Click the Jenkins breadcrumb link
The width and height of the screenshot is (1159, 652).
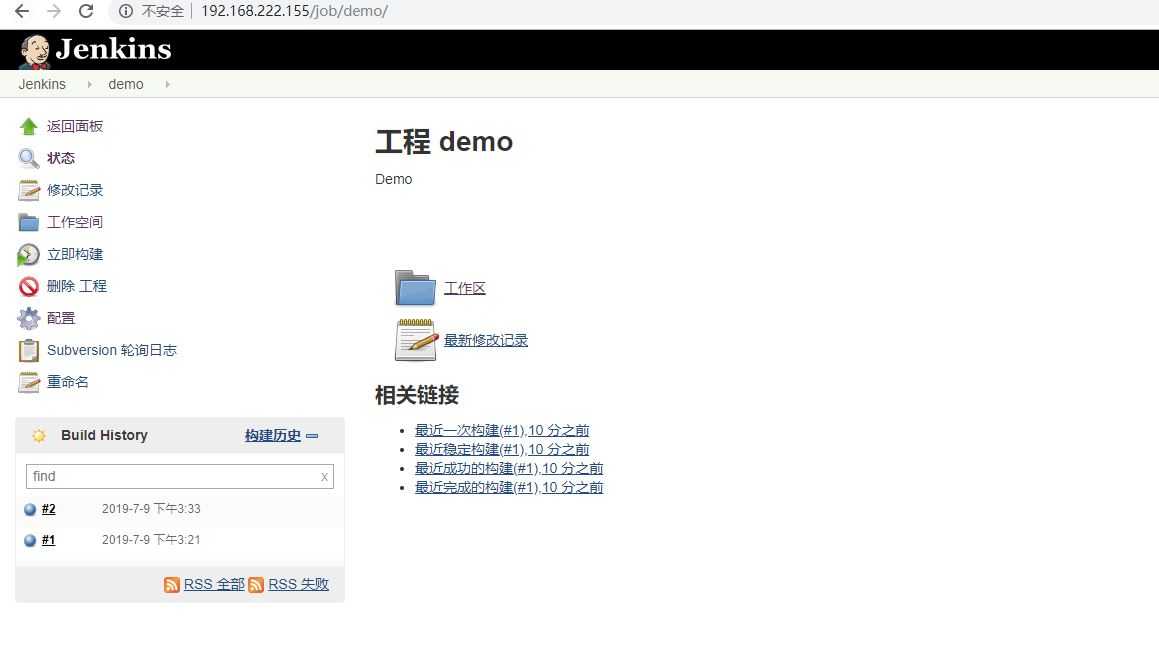pyautogui.click(x=42, y=84)
